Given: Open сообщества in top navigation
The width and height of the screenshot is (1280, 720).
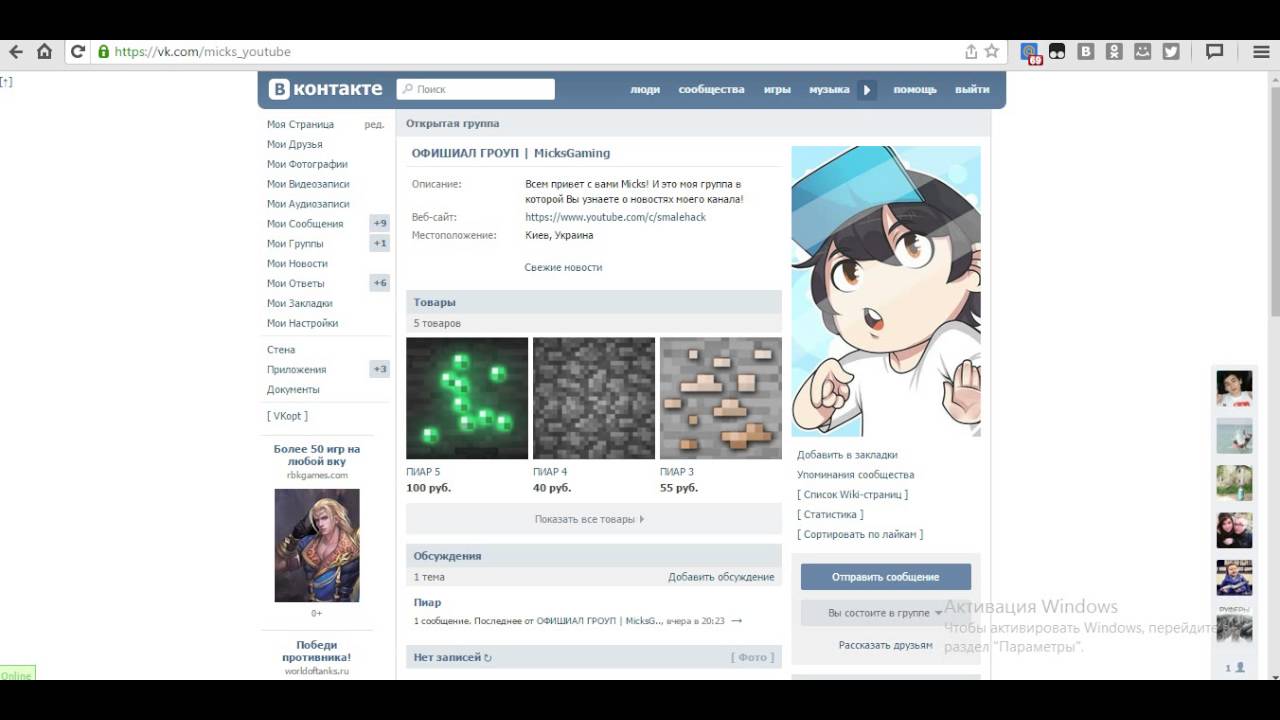Looking at the screenshot, I should (x=711, y=89).
